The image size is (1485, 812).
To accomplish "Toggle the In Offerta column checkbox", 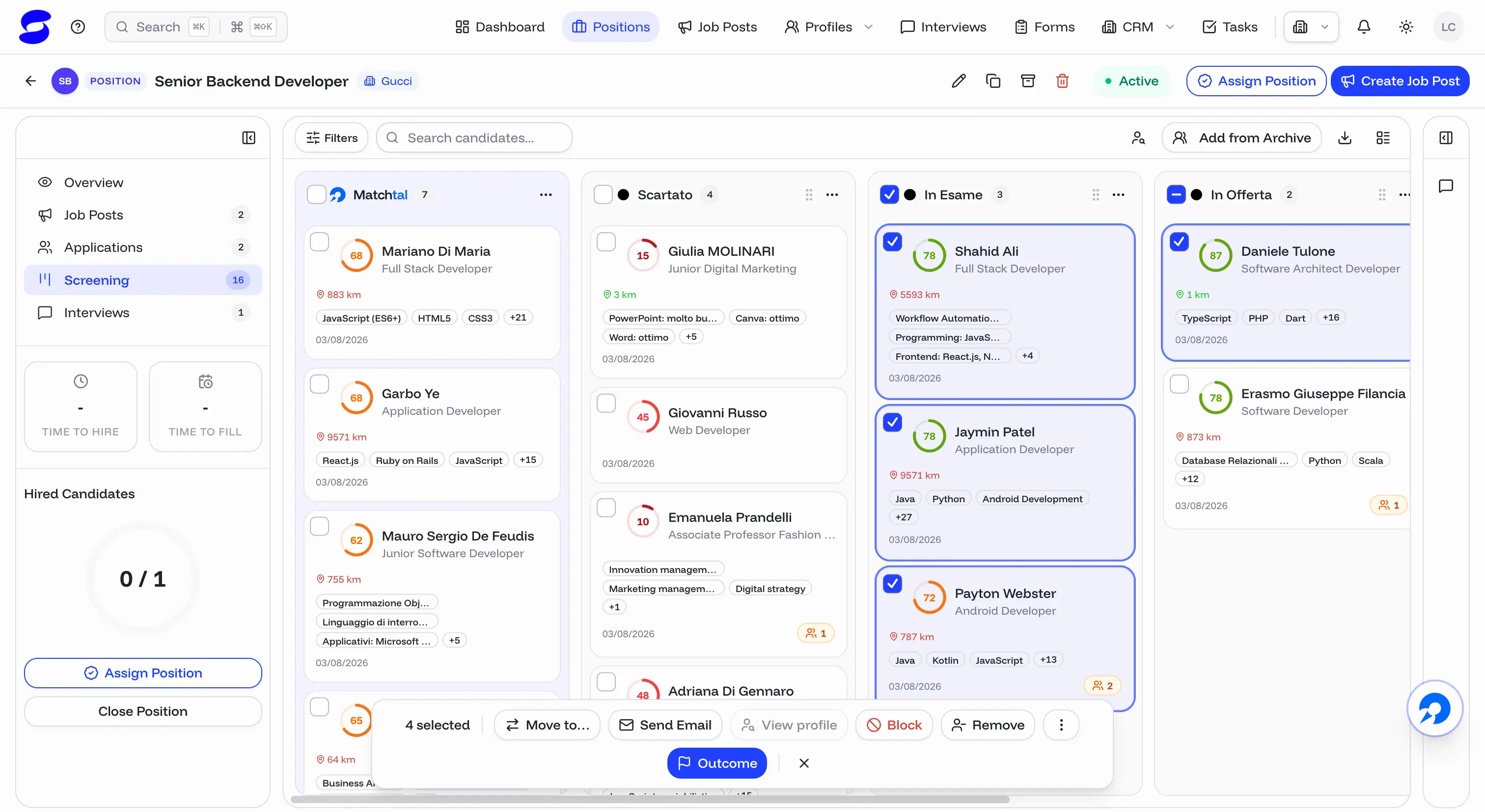I will click(1176, 195).
